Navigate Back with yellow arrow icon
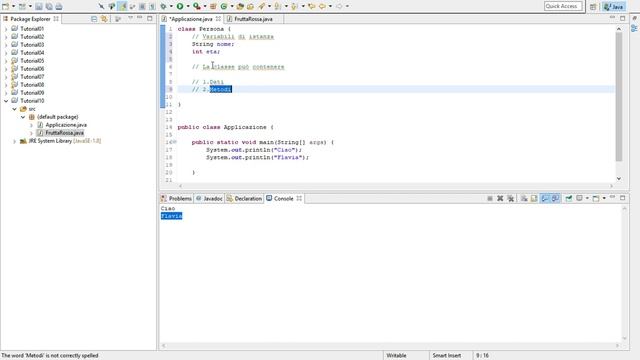The image size is (640, 360). pos(322,6)
